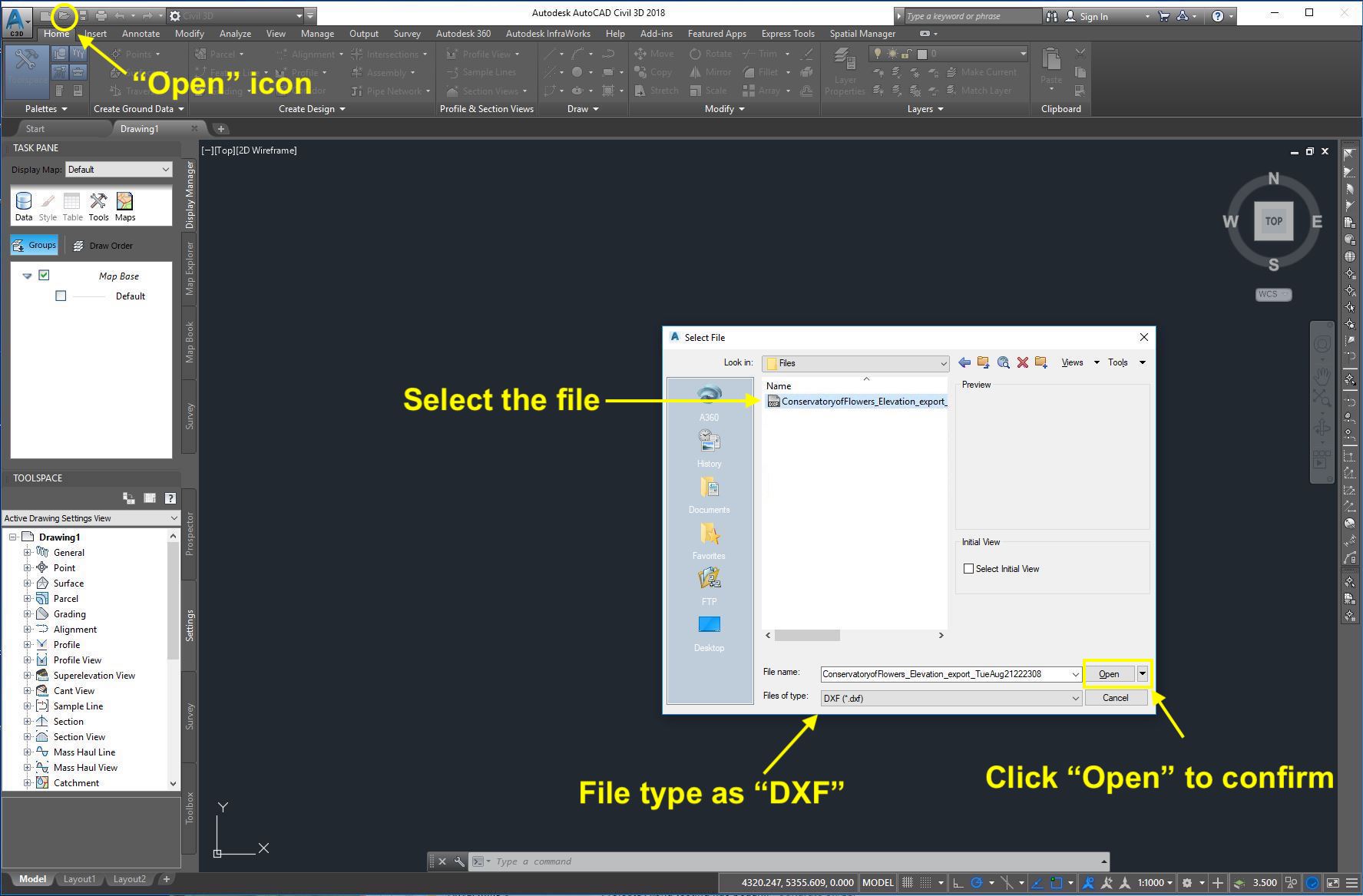Enable the Select Initial View checkbox
The image size is (1363, 896).
pyautogui.click(x=968, y=568)
